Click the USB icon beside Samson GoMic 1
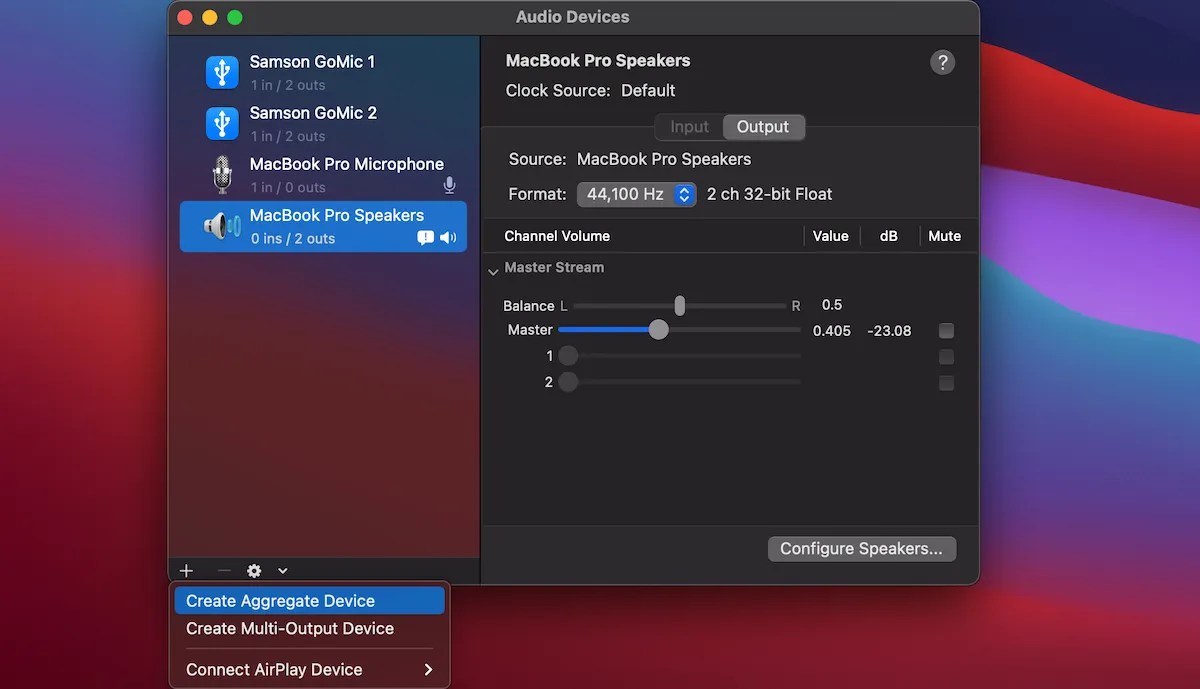The height and width of the screenshot is (689, 1200). tap(221, 72)
